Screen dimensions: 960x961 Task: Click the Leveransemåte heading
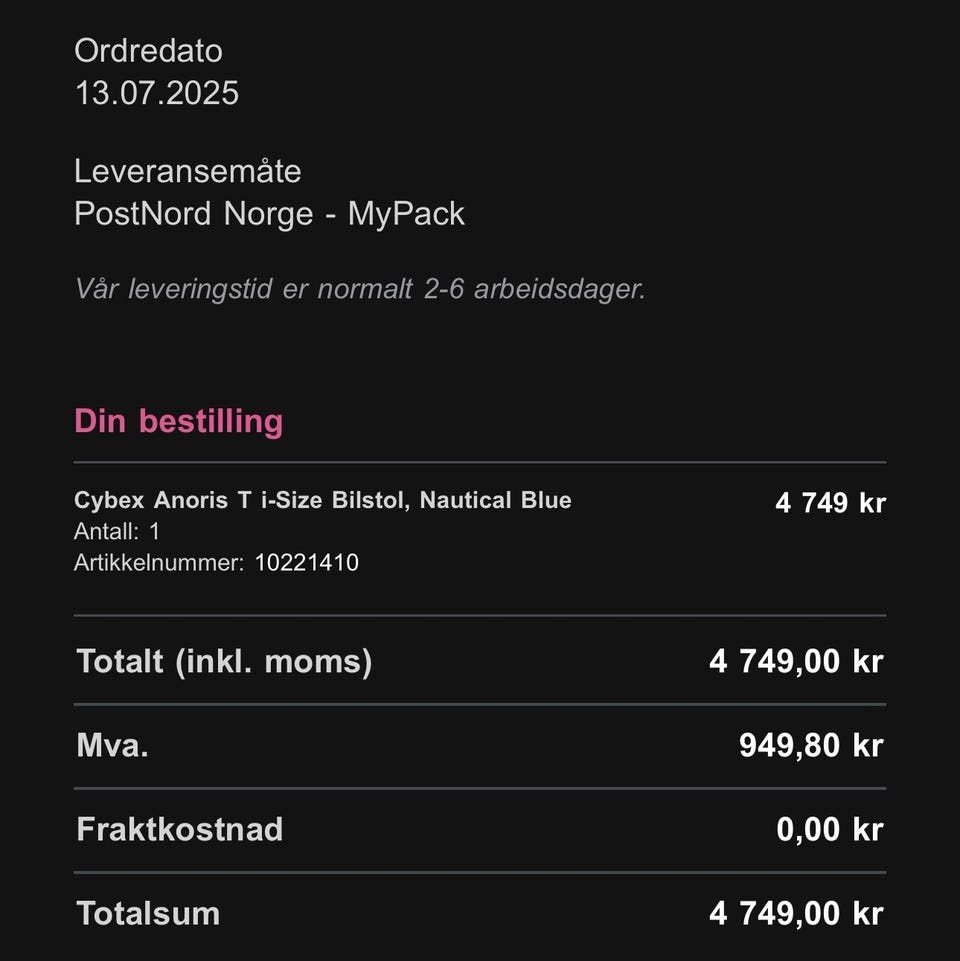click(187, 171)
